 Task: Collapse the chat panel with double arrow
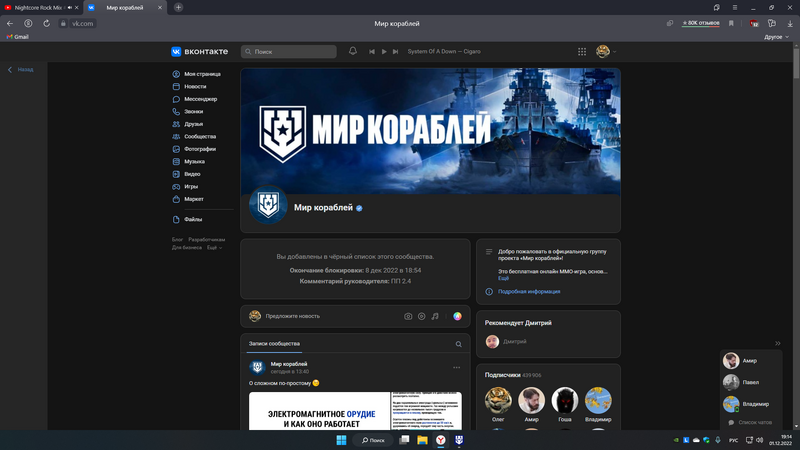click(x=778, y=343)
